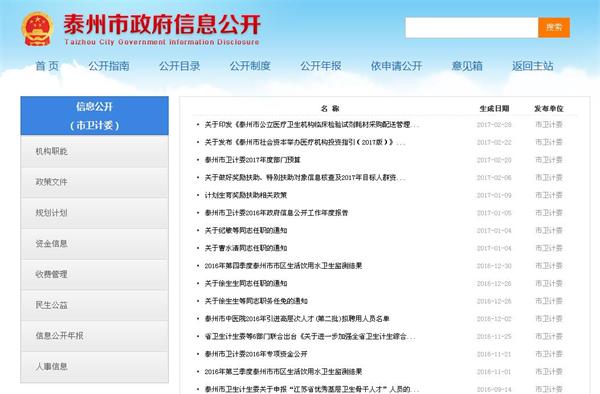Focus the search input field

click(x=472, y=28)
